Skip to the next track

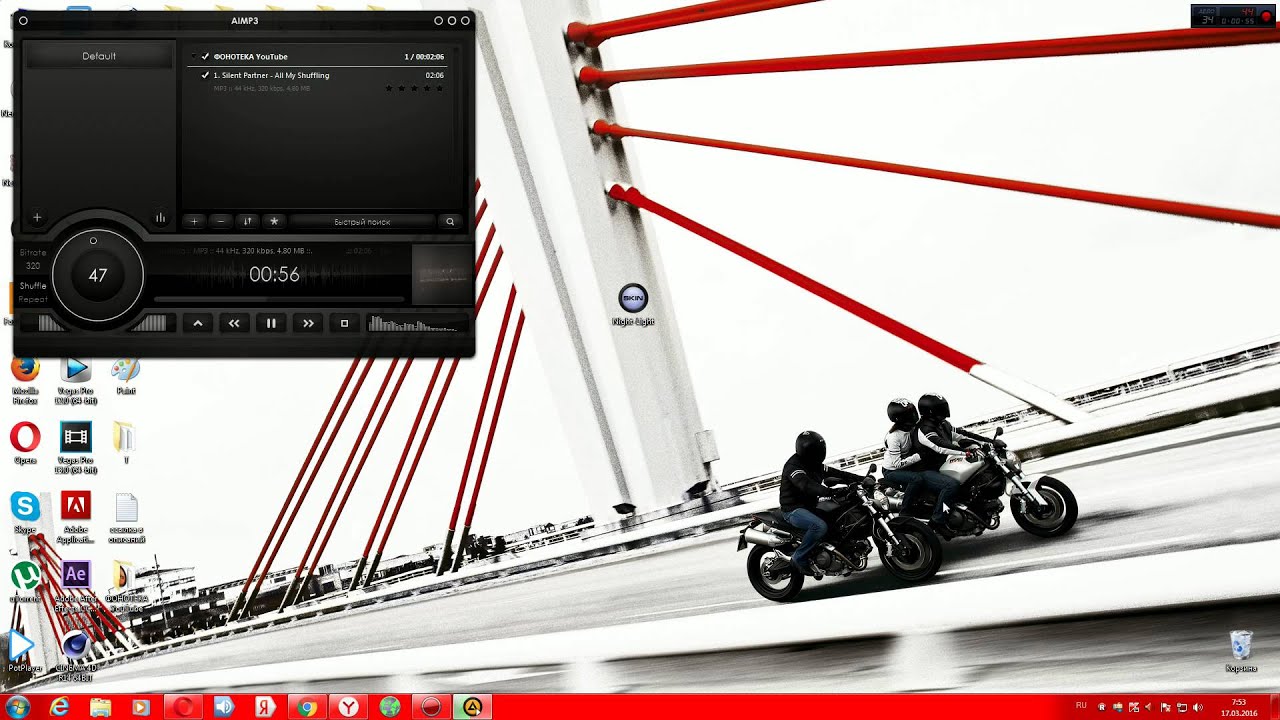click(x=308, y=323)
